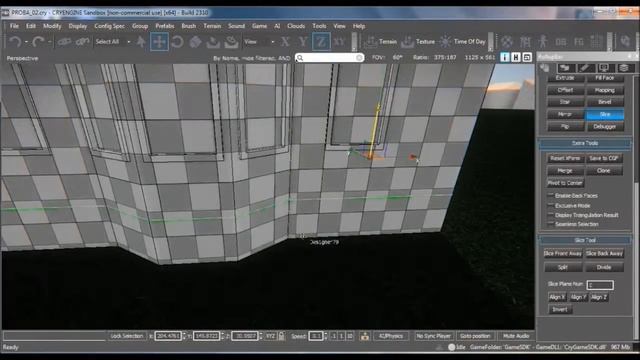The height and width of the screenshot is (360, 640).
Task: Click the Undo arrow icon
Action: click(x=15, y=42)
